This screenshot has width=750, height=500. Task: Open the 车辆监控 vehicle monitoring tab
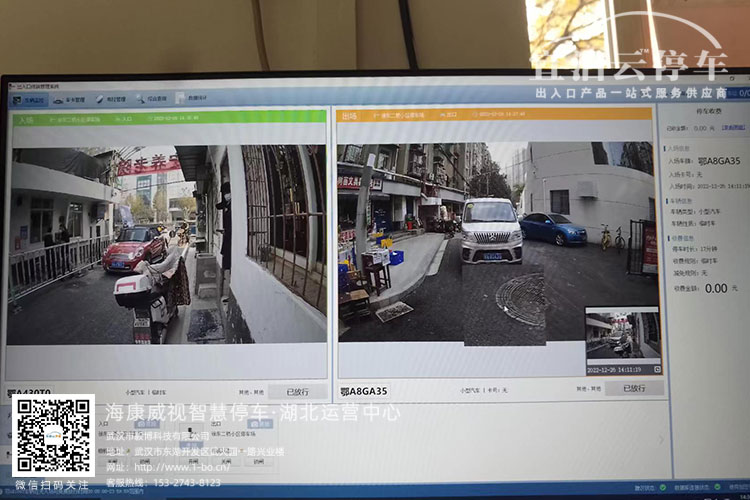29,100
